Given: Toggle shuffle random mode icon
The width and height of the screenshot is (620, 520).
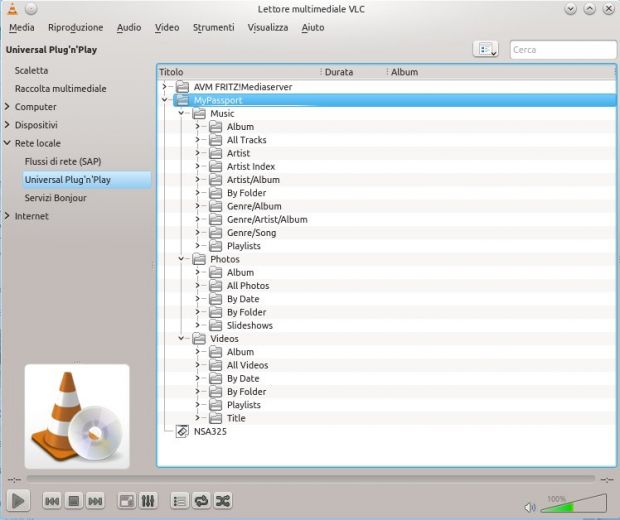Looking at the screenshot, I should (223, 501).
